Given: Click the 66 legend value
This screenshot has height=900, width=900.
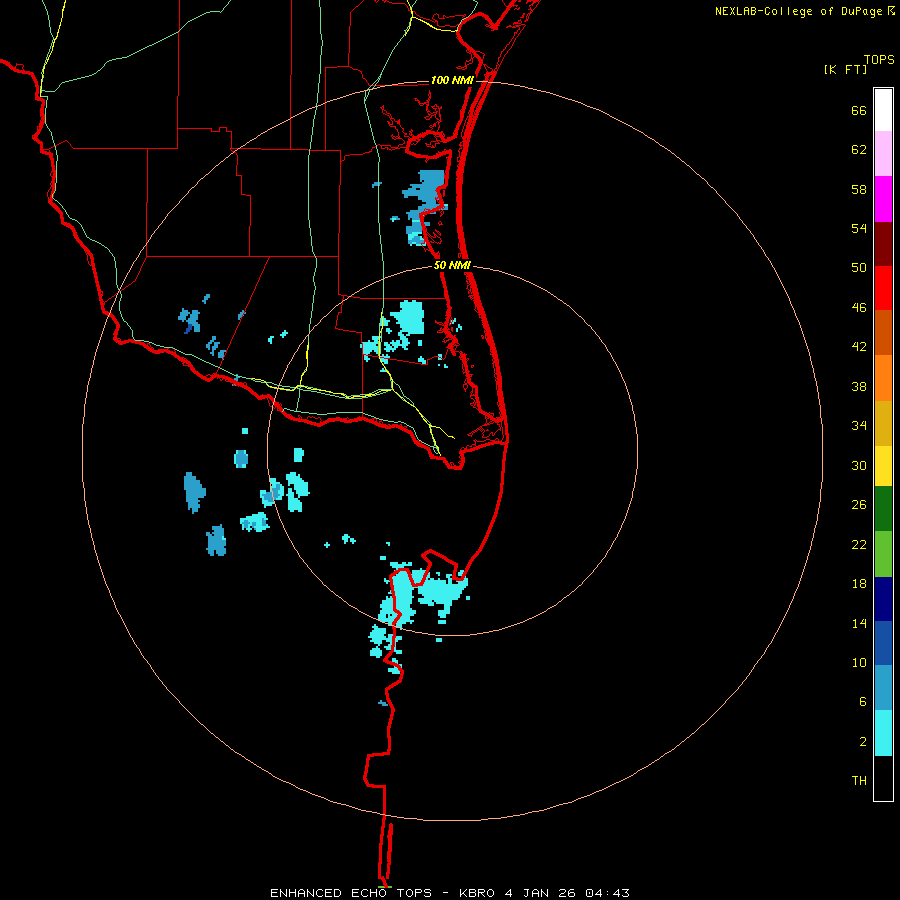Looking at the screenshot, I should [x=859, y=110].
